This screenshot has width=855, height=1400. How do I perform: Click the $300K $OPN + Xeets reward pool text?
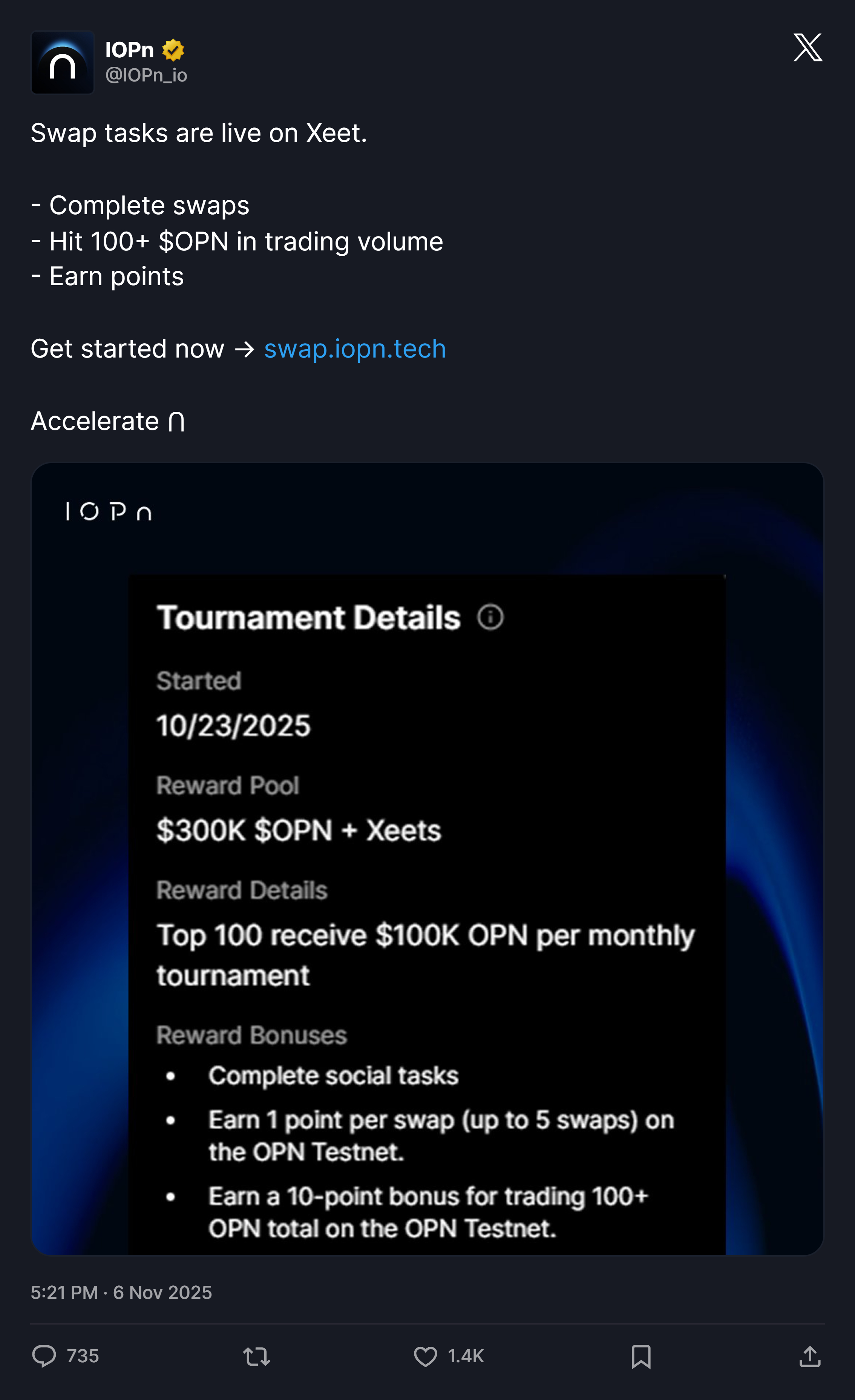(x=299, y=830)
